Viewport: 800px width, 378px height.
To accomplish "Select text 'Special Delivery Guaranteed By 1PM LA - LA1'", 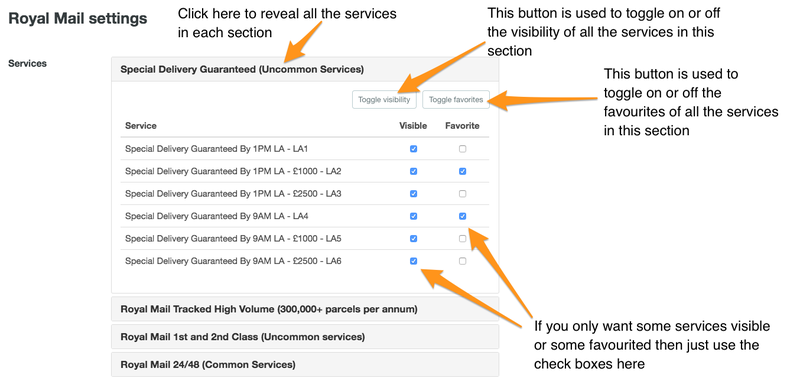I will coord(217,149).
